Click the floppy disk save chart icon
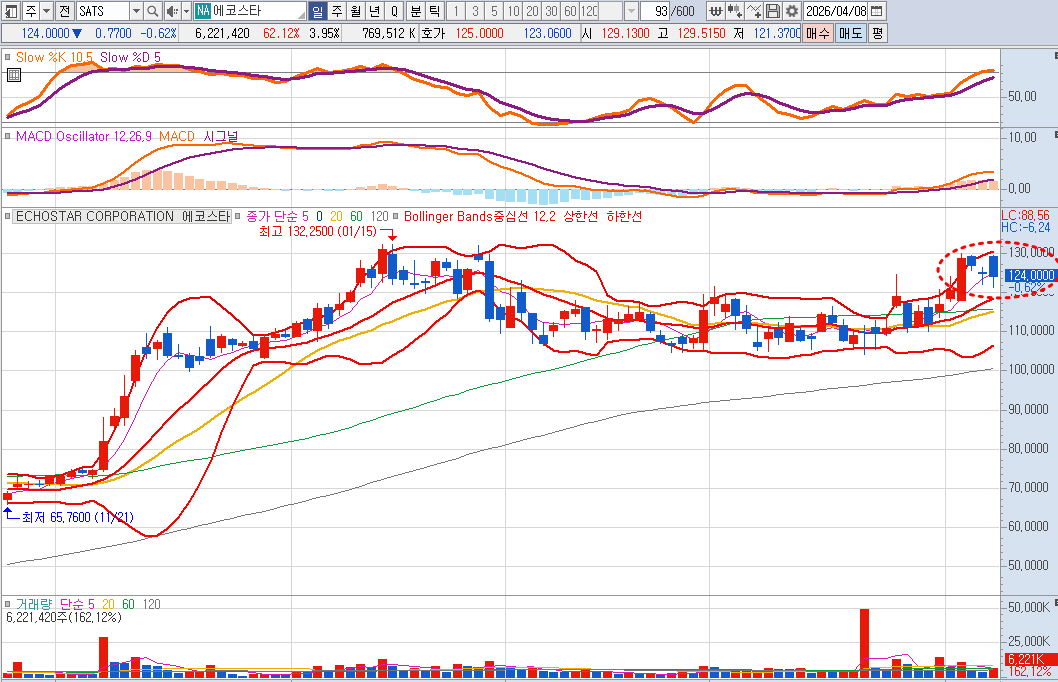 [773, 11]
